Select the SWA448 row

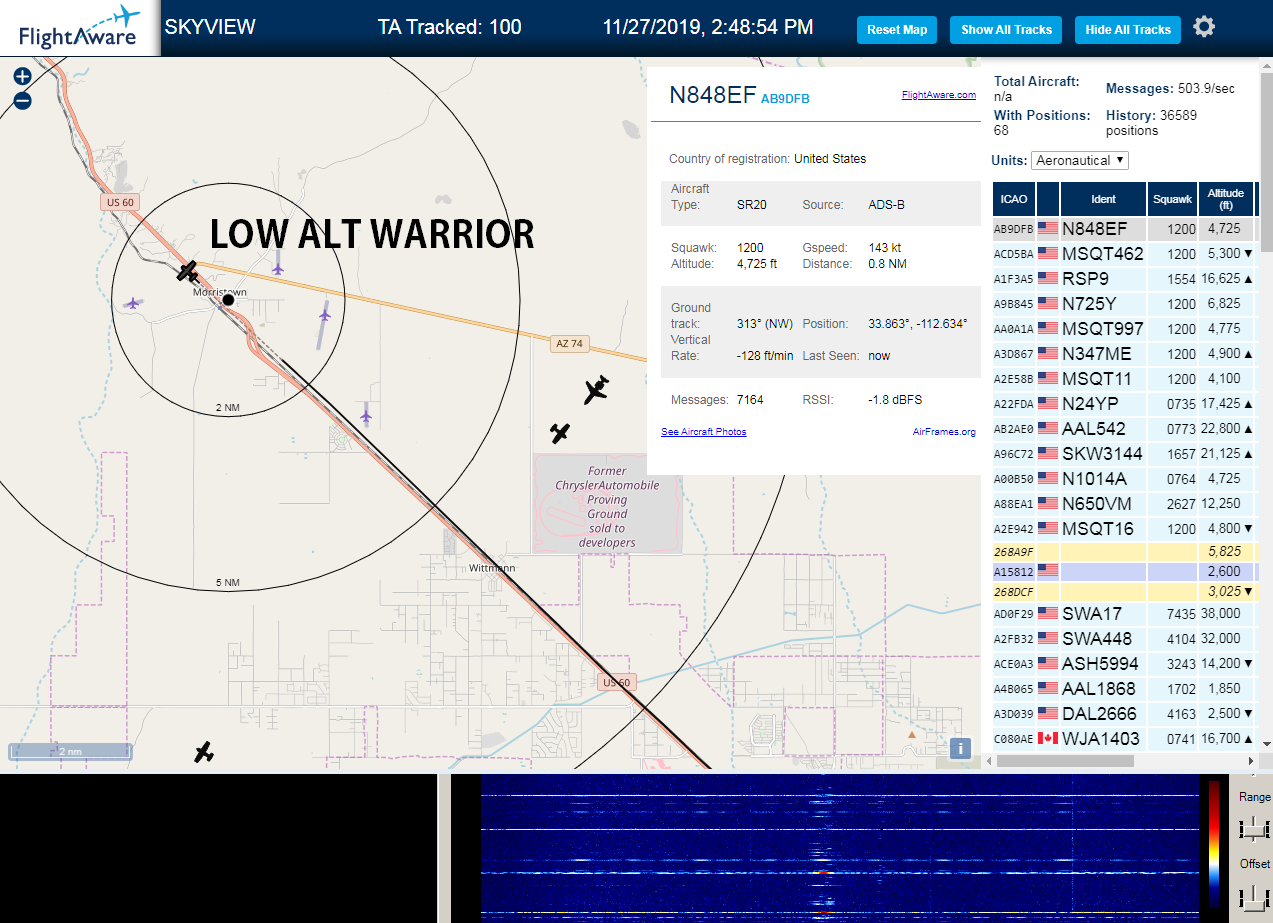(1125, 639)
